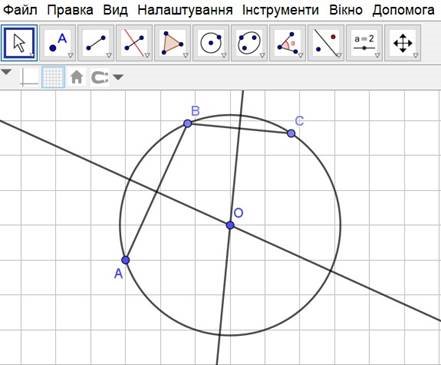
Task: Open Point tool options dropdown arrow
Action: (x=70, y=55)
